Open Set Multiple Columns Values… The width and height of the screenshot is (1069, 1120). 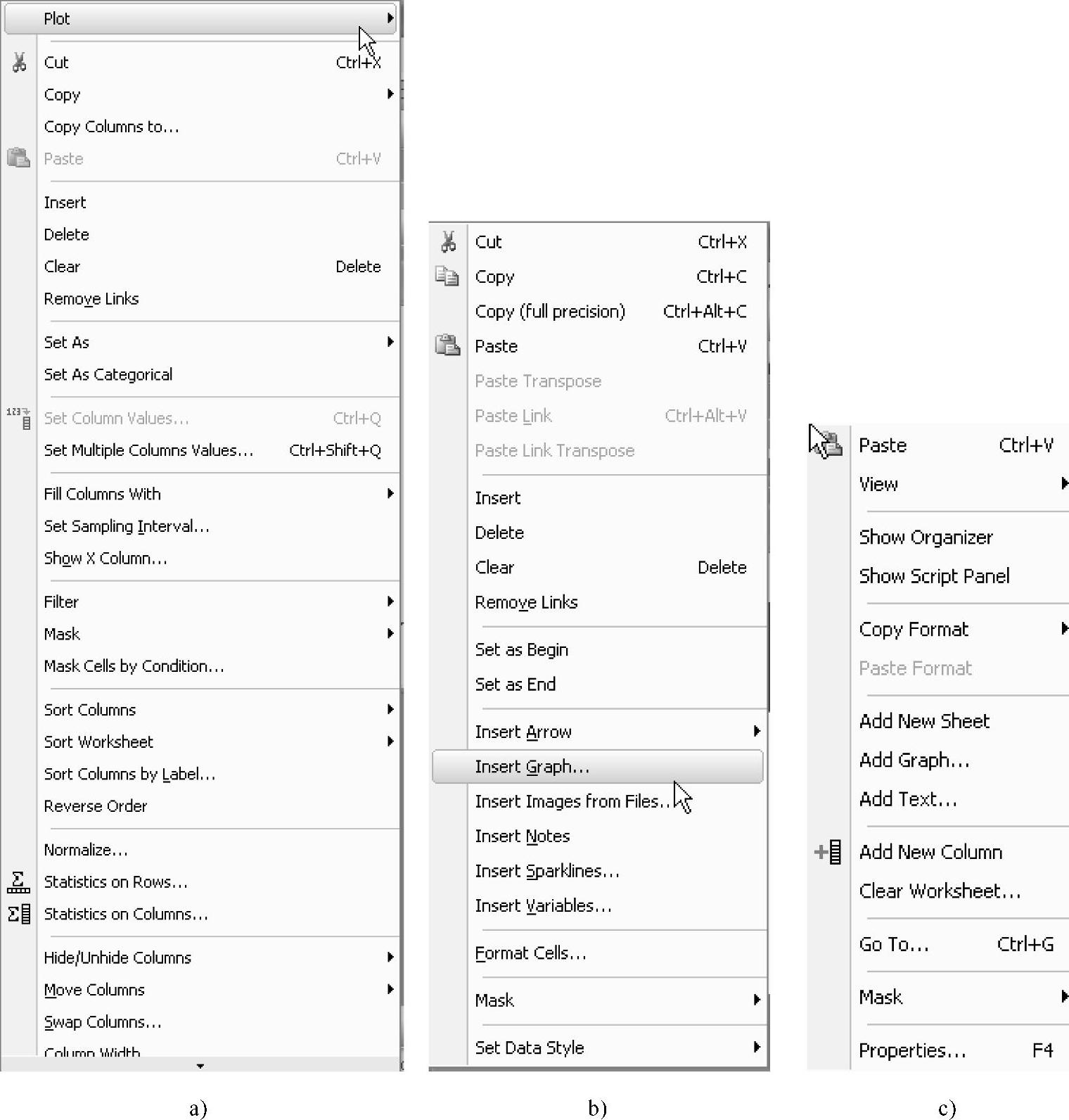[x=148, y=450]
